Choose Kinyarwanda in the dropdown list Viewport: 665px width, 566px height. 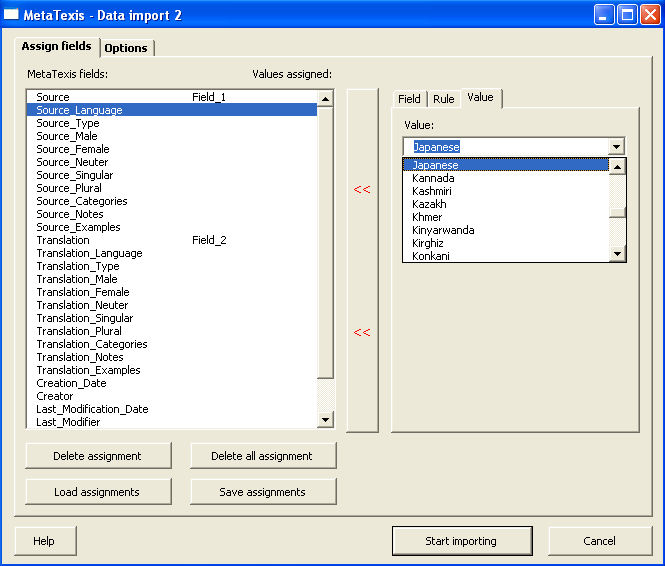tap(506, 230)
